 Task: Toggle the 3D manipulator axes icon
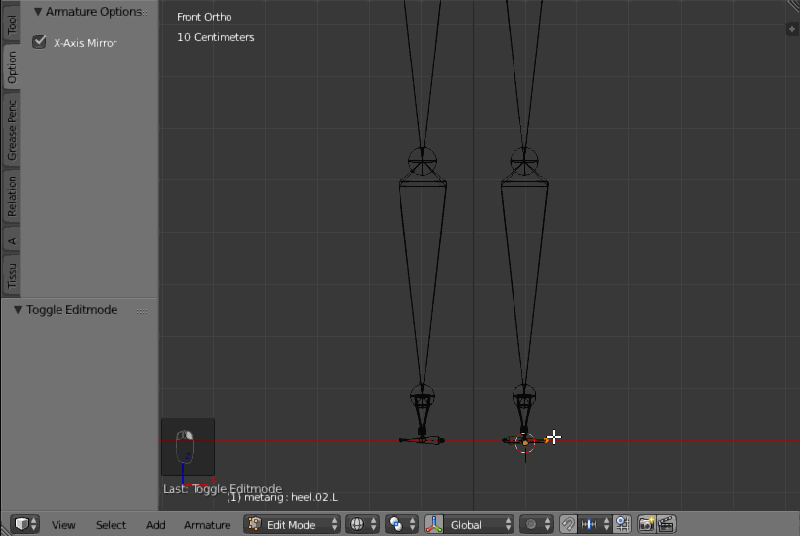[x=434, y=524]
